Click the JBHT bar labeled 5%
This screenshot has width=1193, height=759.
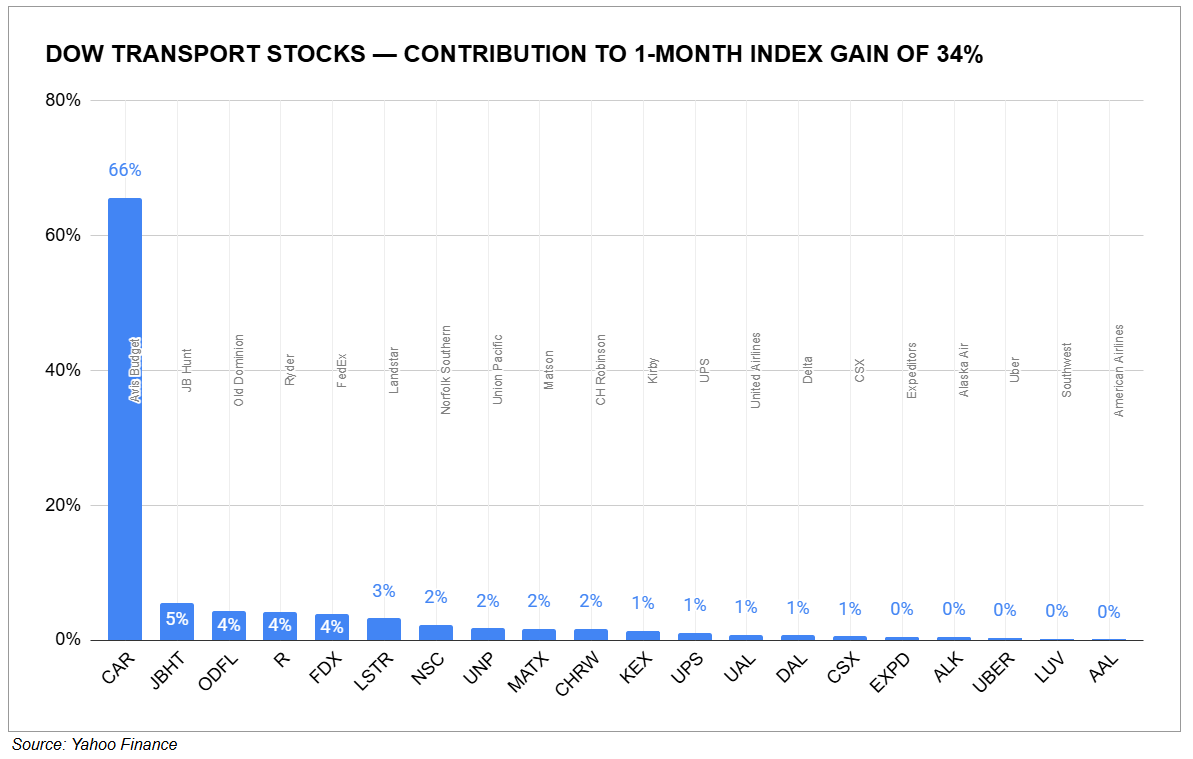tap(177, 621)
